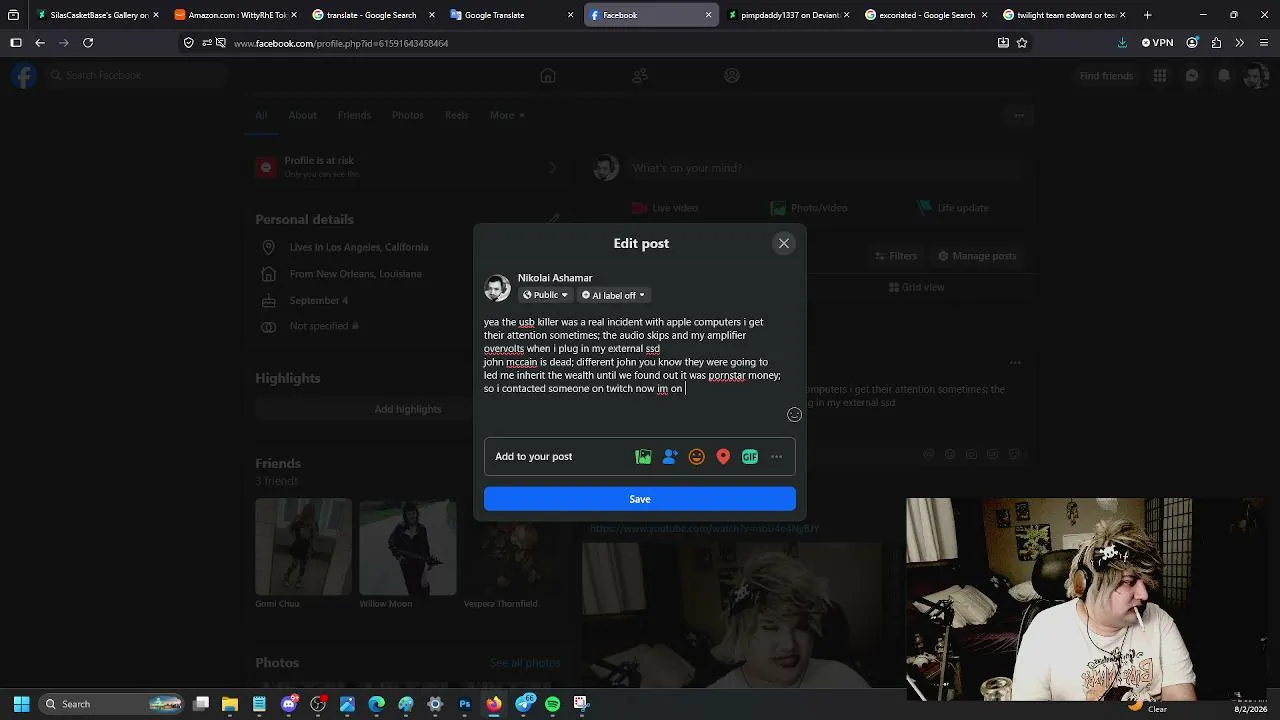The image size is (1280, 720).
Task: Expand the More profile tabs dropdown
Action: (x=507, y=115)
